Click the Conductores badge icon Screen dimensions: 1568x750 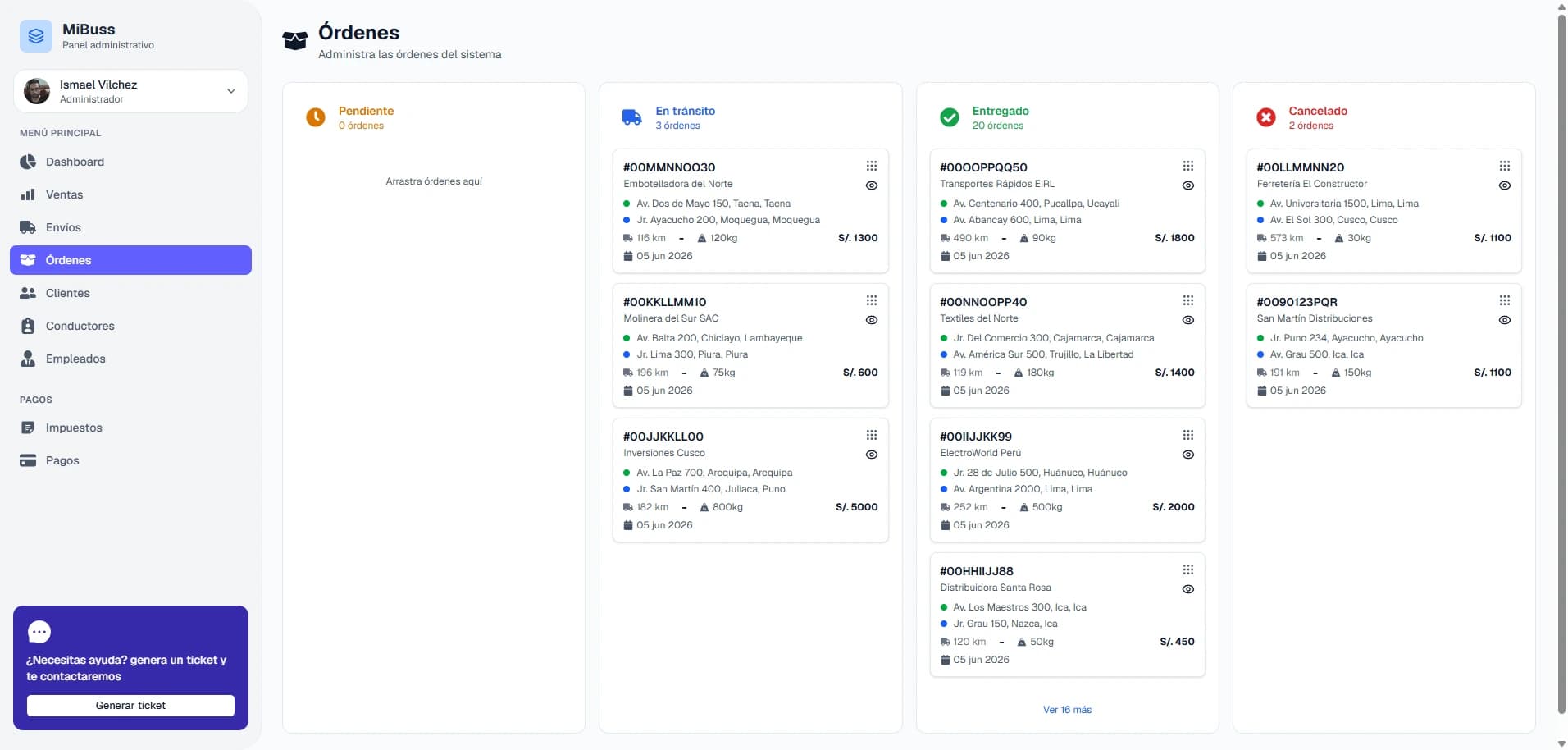(28, 326)
